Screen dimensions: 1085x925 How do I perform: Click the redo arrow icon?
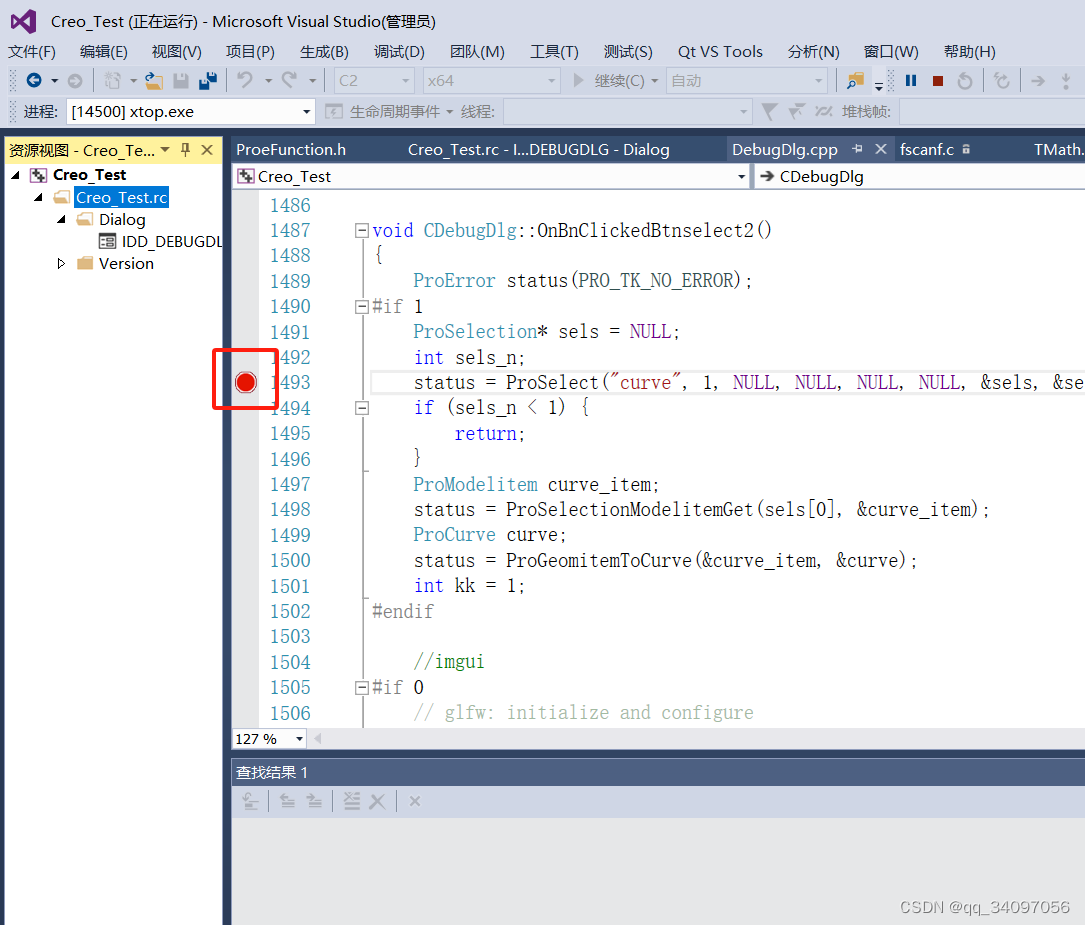pos(289,81)
